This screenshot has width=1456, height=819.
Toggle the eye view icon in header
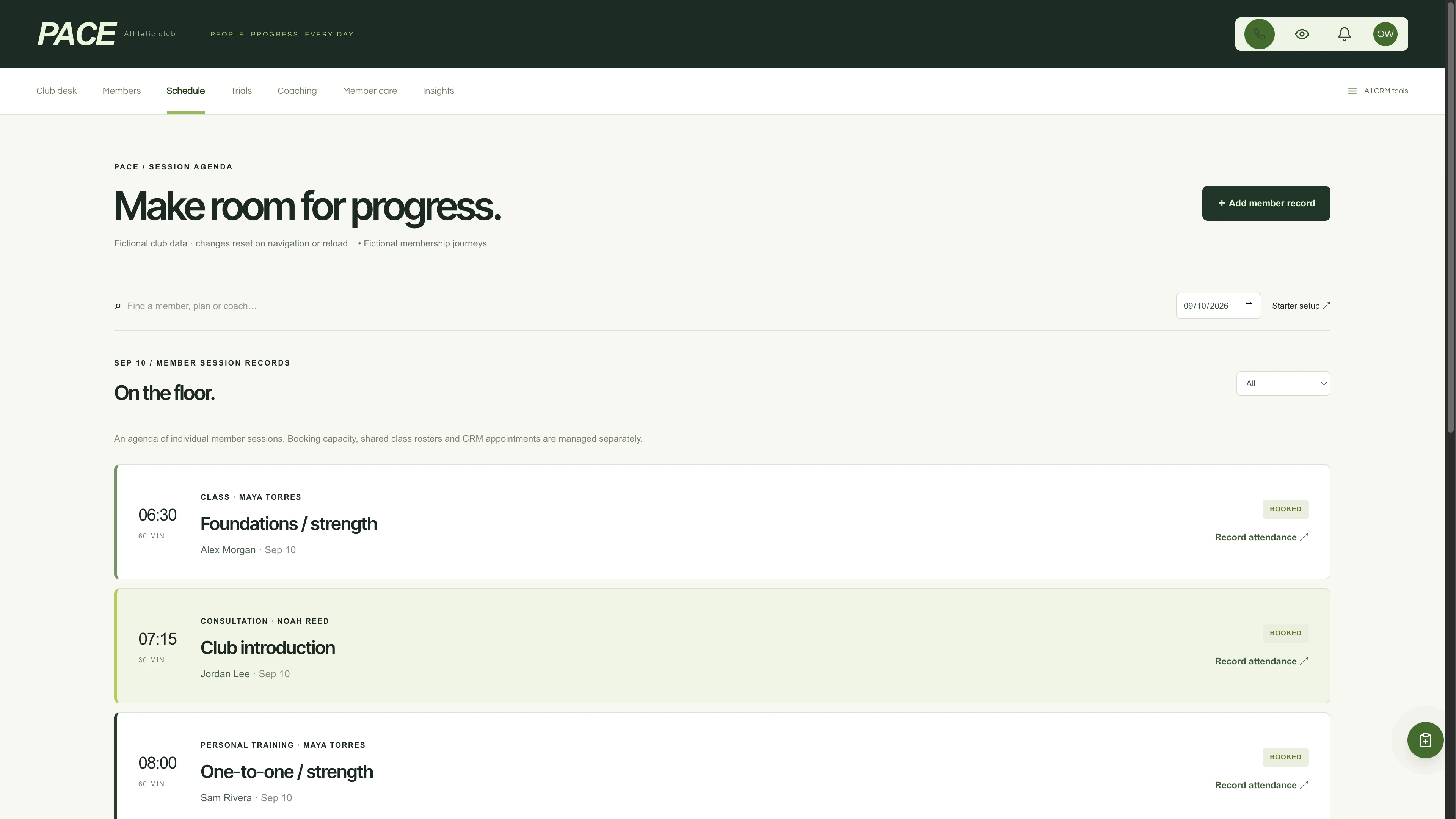click(x=1302, y=34)
